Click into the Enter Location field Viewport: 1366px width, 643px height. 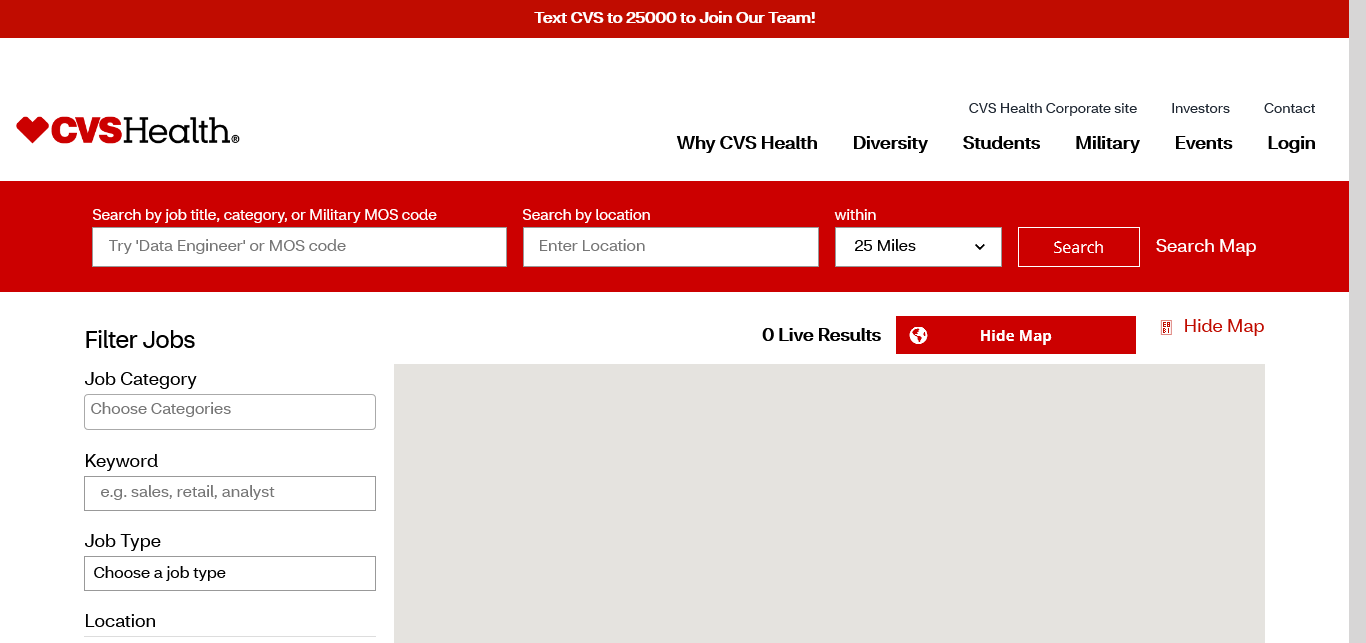[x=670, y=247]
